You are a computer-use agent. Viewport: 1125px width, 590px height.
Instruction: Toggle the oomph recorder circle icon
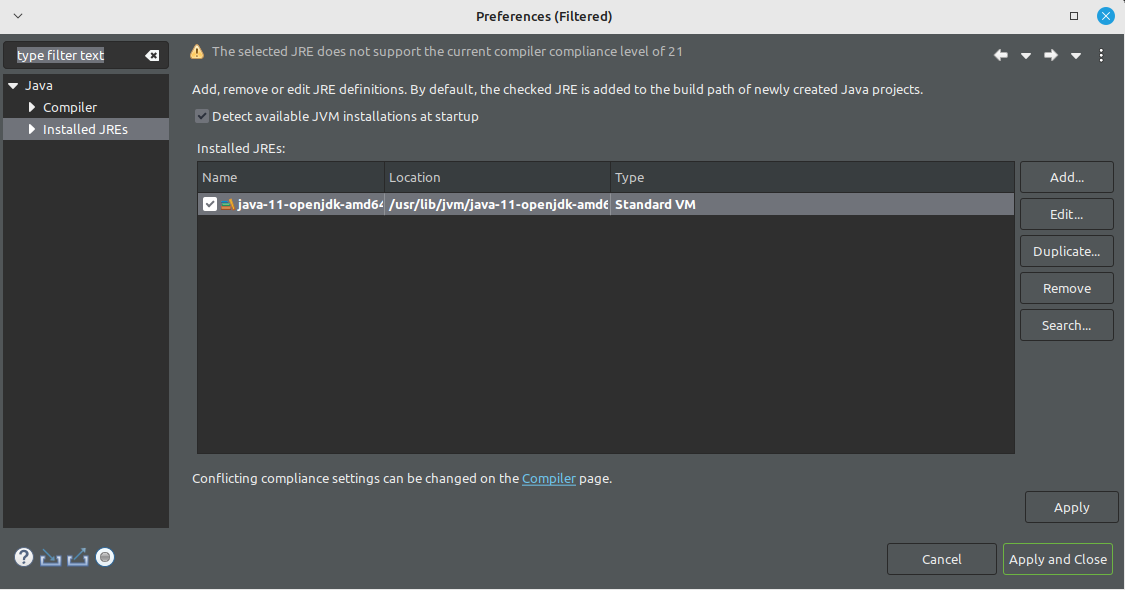(x=105, y=558)
